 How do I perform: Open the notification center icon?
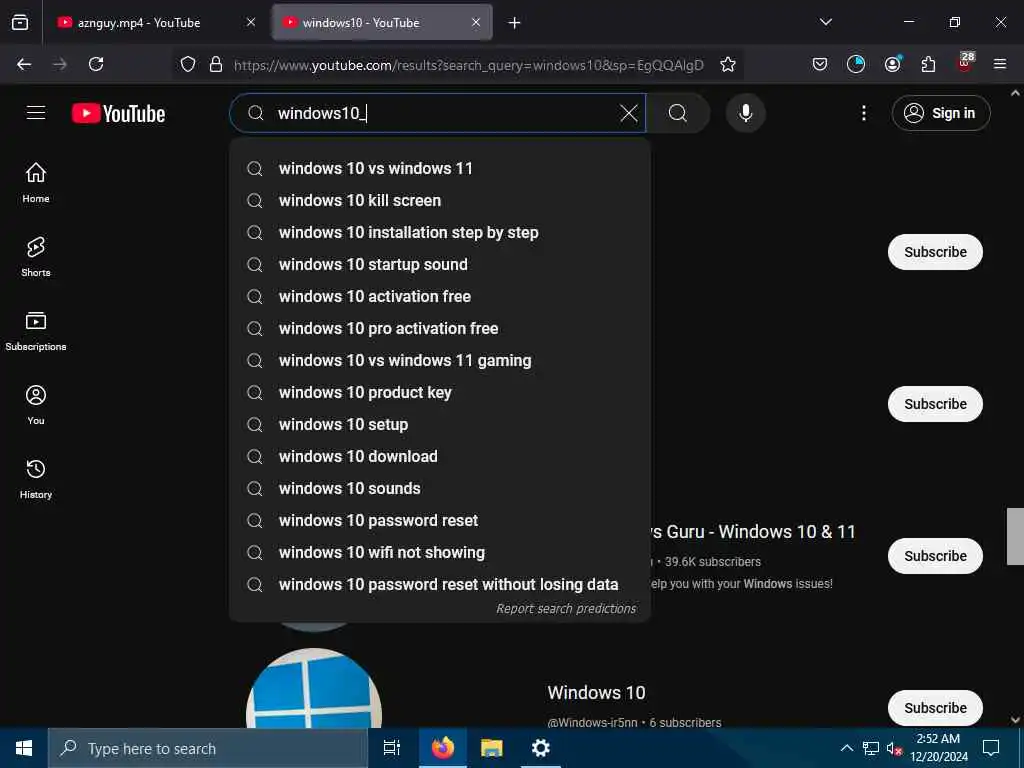coord(991,748)
